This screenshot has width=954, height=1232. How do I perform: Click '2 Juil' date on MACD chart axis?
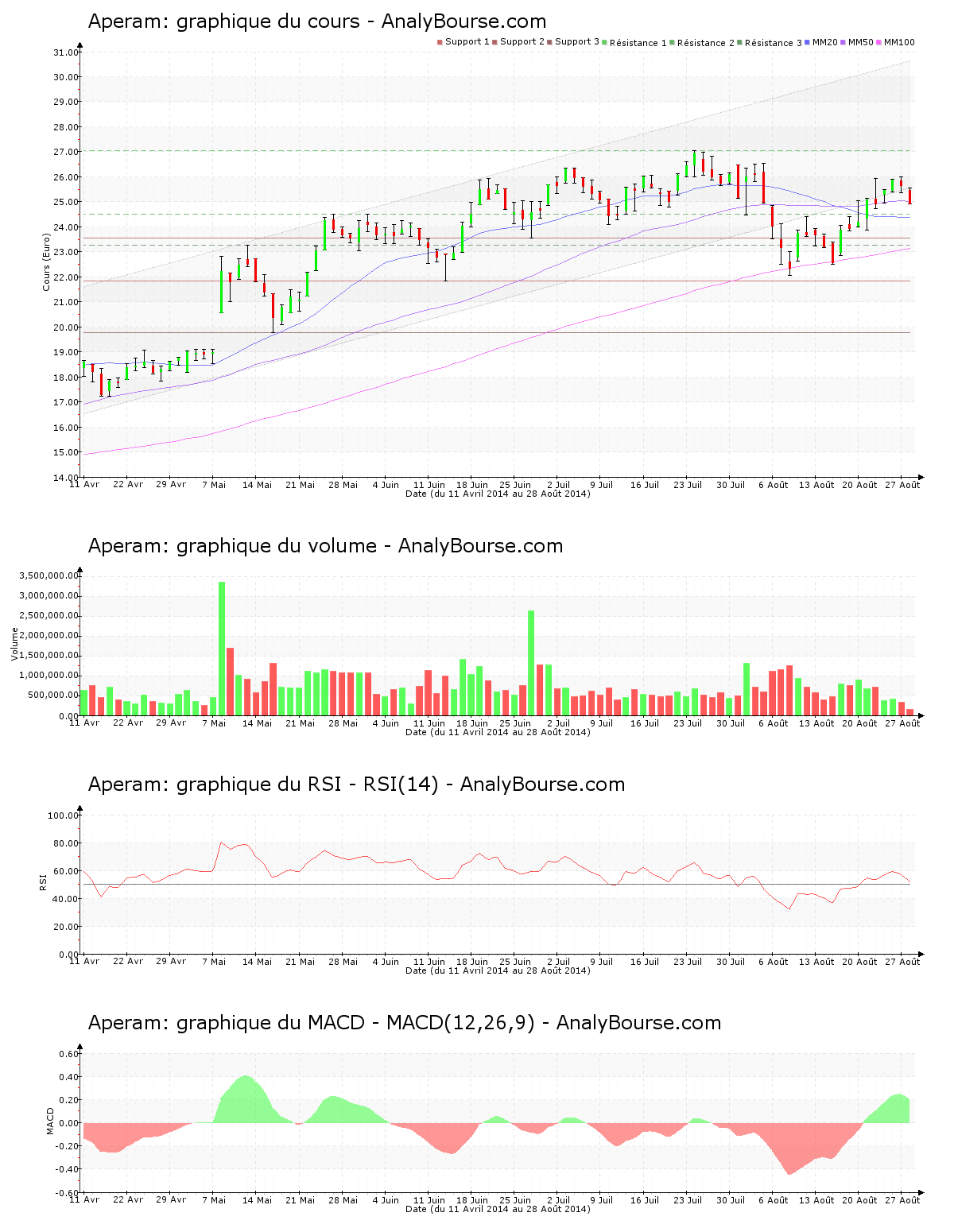(x=558, y=1200)
